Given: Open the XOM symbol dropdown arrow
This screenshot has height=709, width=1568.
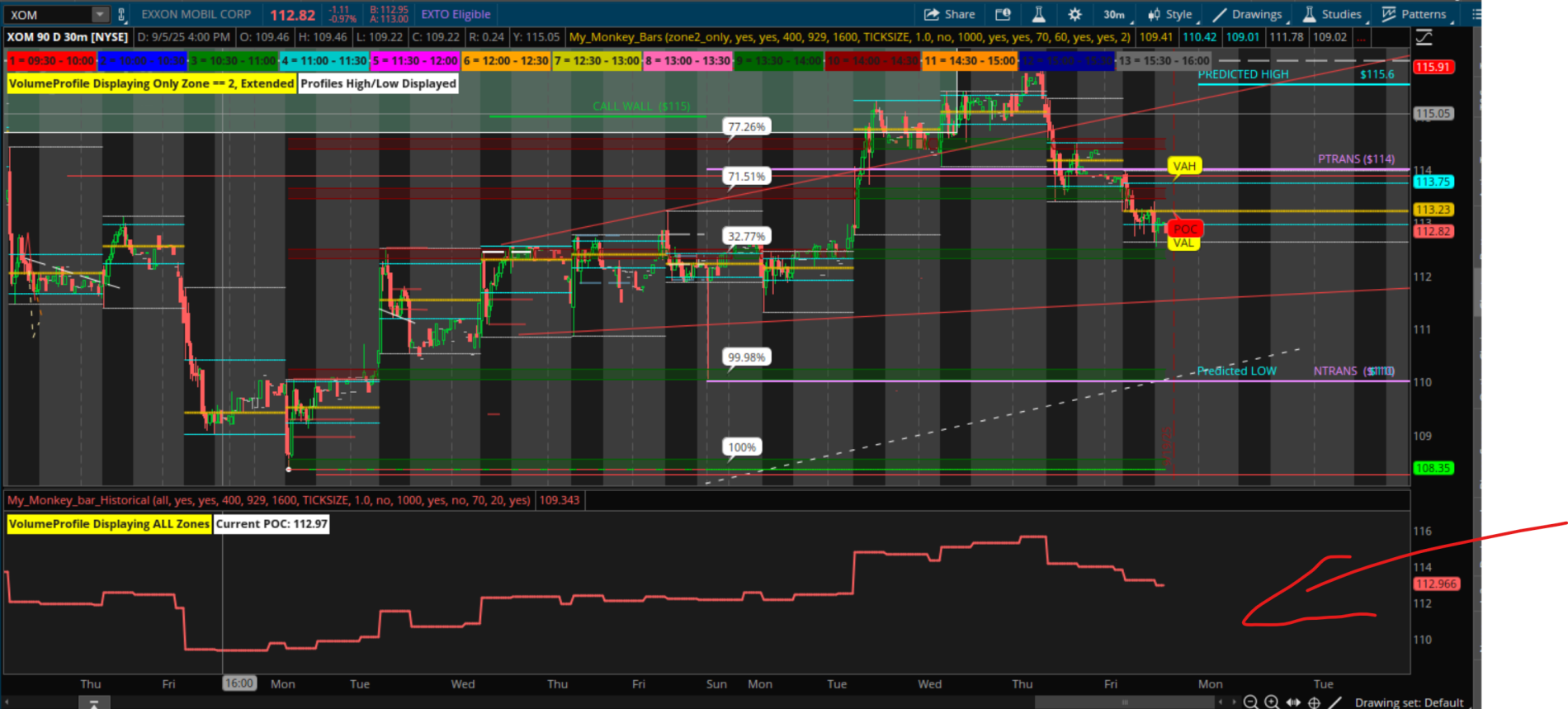Looking at the screenshot, I should click(x=99, y=14).
